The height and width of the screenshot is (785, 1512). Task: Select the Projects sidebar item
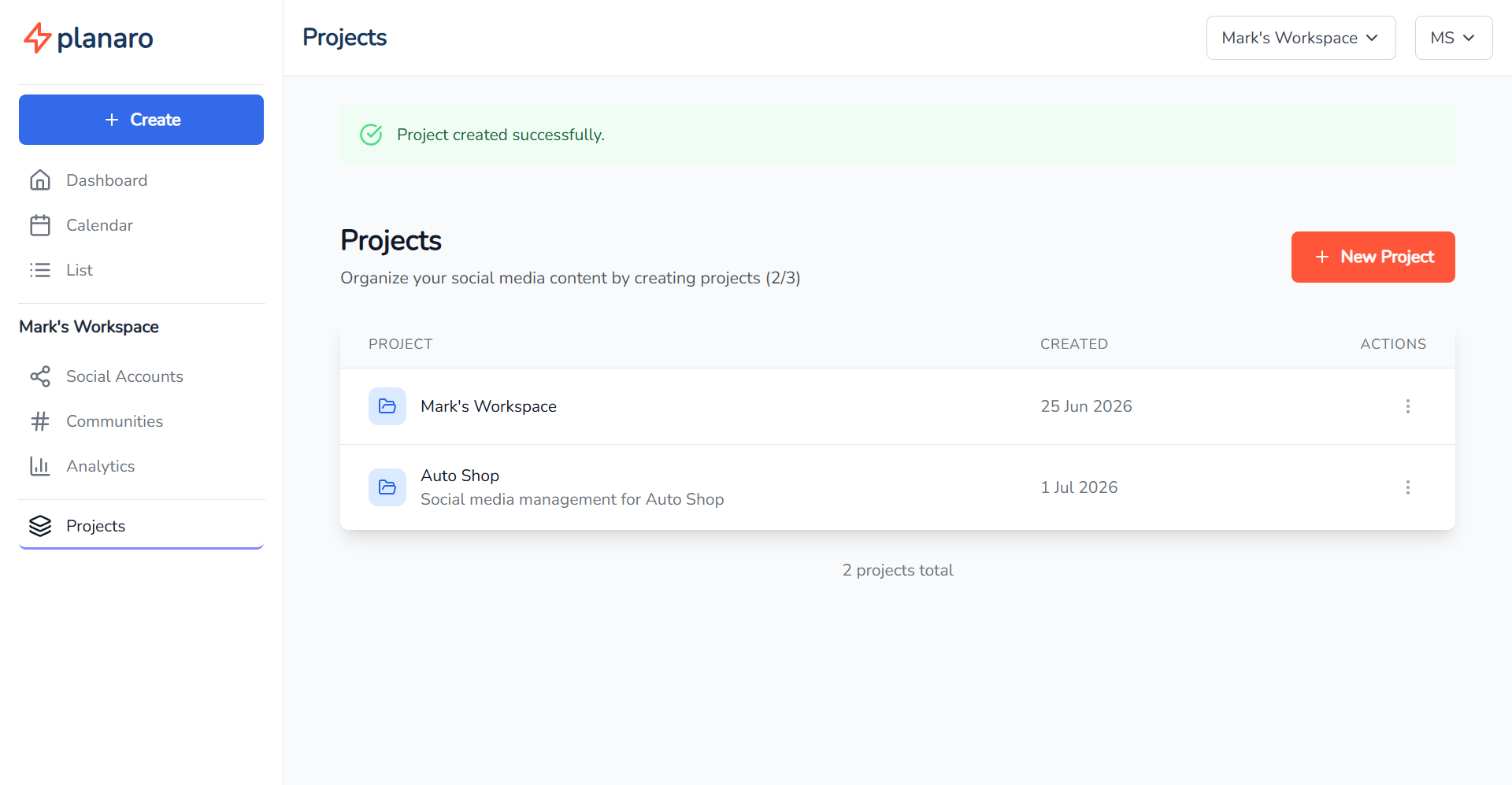[142, 526]
